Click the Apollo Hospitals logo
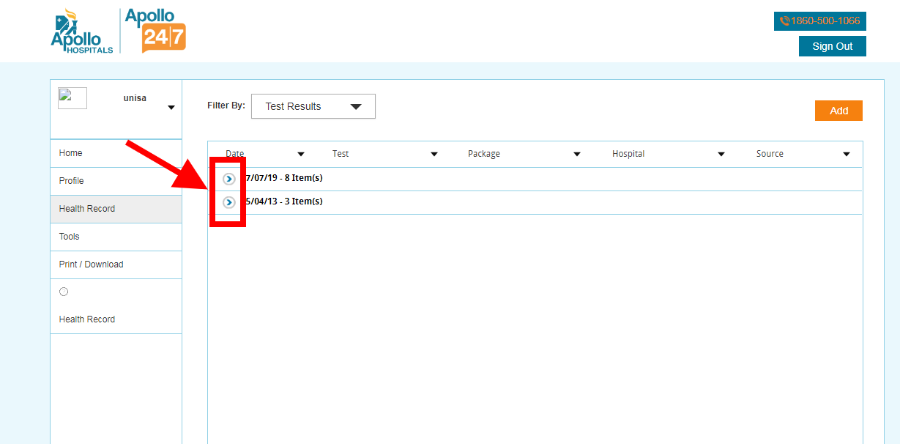 pos(81,31)
